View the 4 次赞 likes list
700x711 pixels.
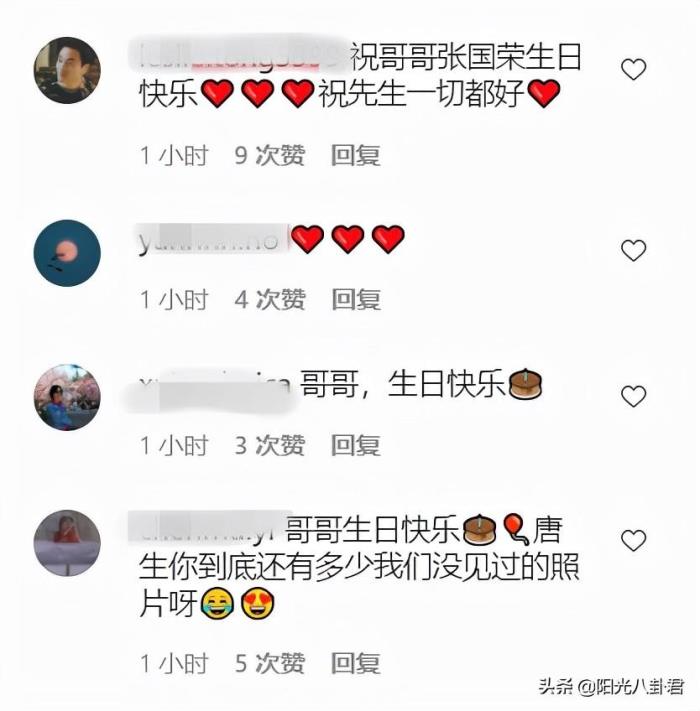click(x=269, y=300)
